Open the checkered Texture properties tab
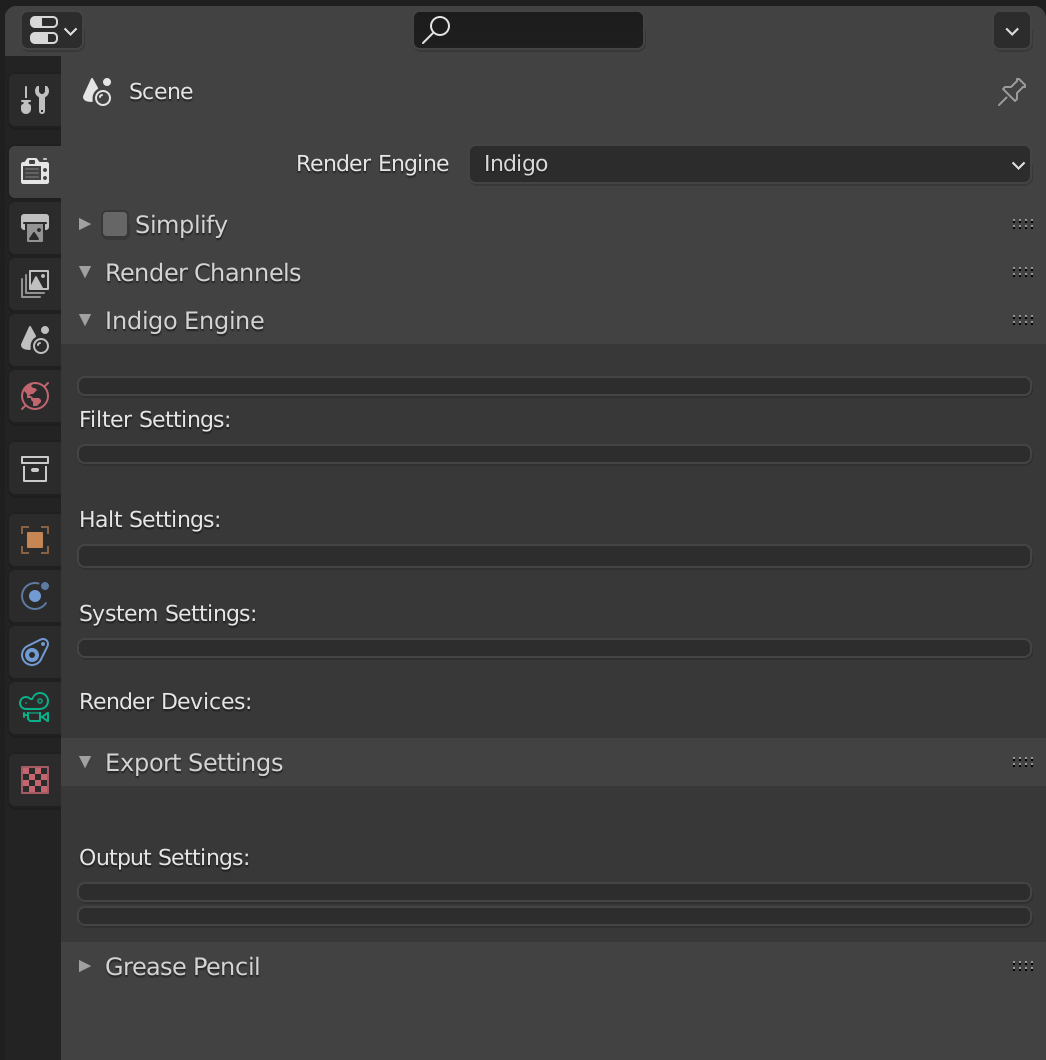Screen dimensions: 1046x1060 point(34,779)
